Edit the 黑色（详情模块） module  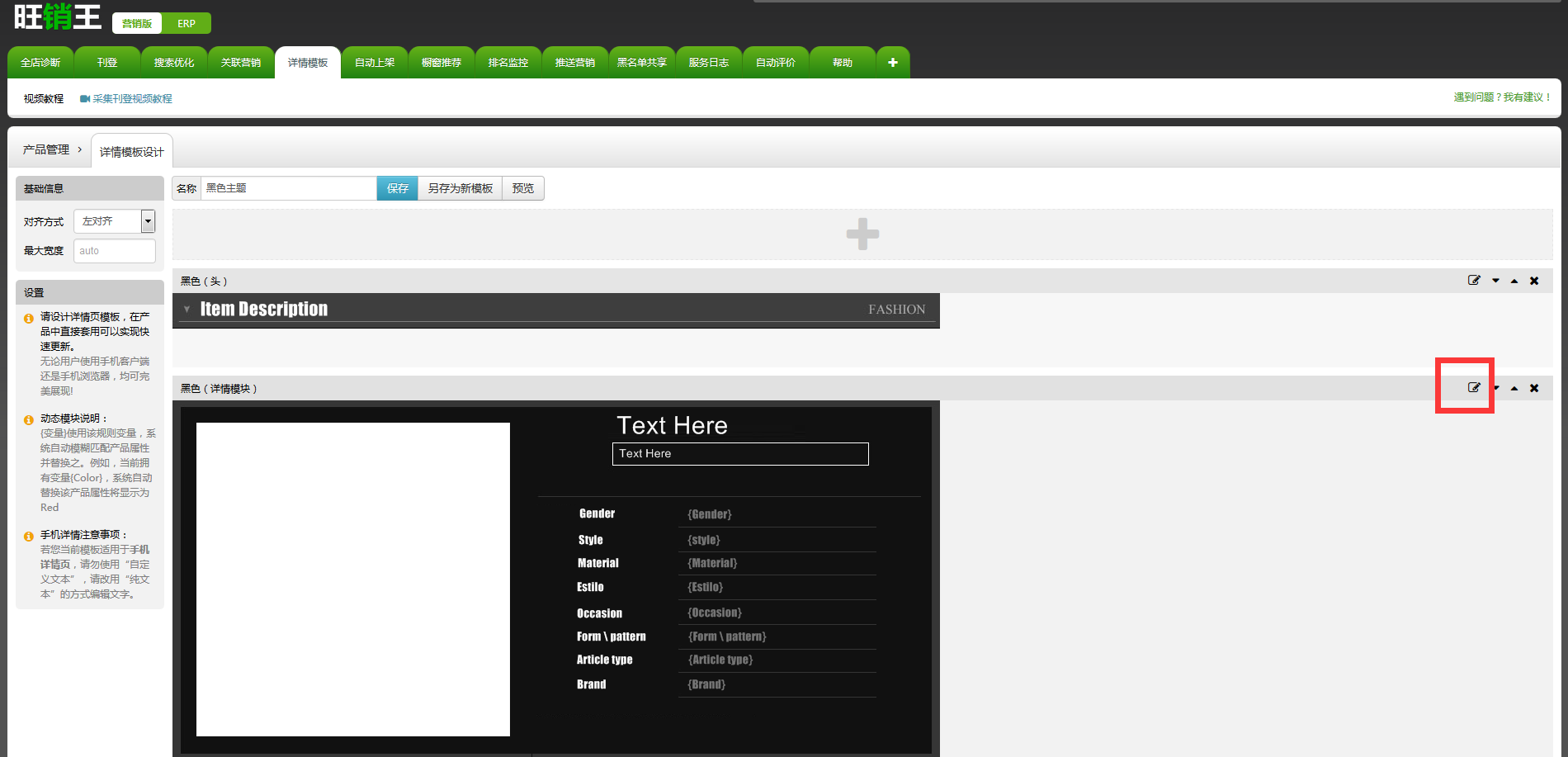[1474, 388]
